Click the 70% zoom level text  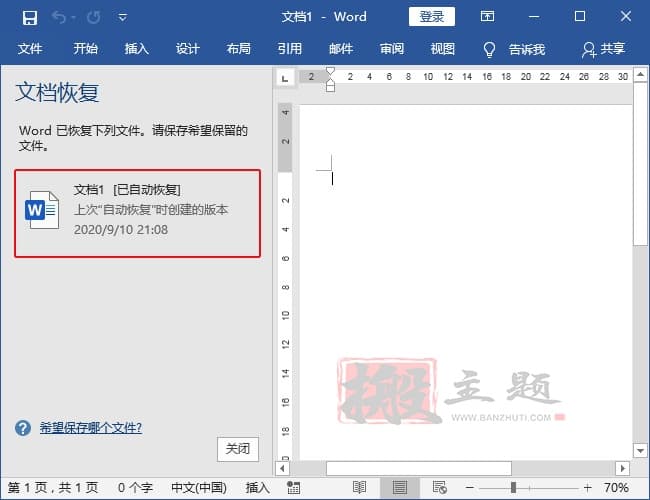(616, 488)
